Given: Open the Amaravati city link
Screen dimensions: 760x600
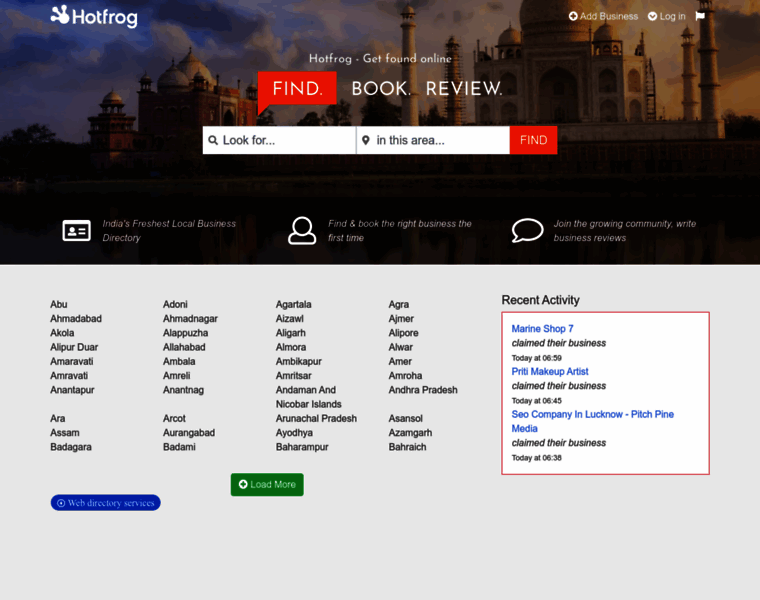Looking at the screenshot, I should [72, 362].
